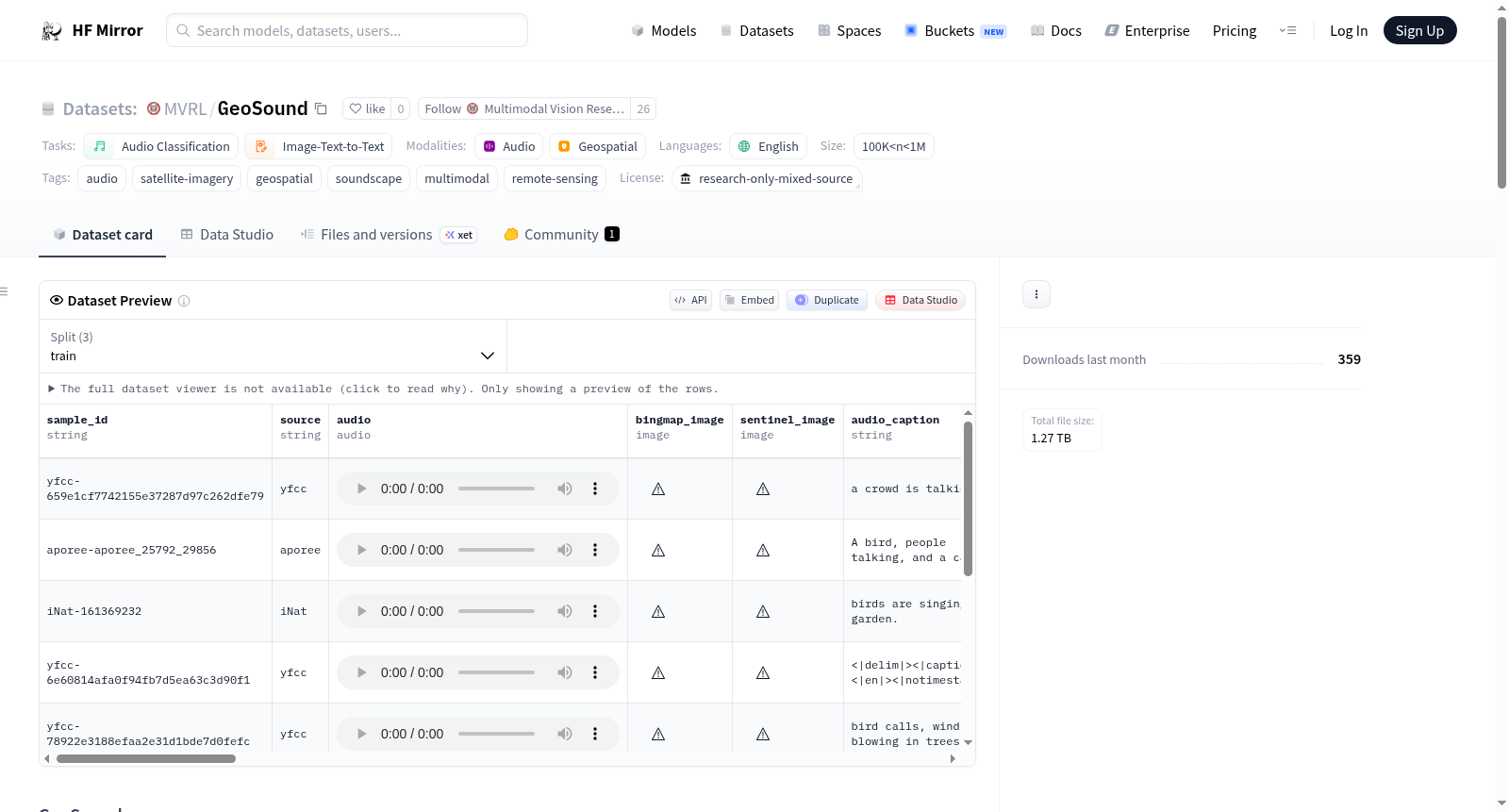The height and width of the screenshot is (812, 1509).
Task: Click the audio seek slider in iNat-161369232 row
Action: coord(496,611)
